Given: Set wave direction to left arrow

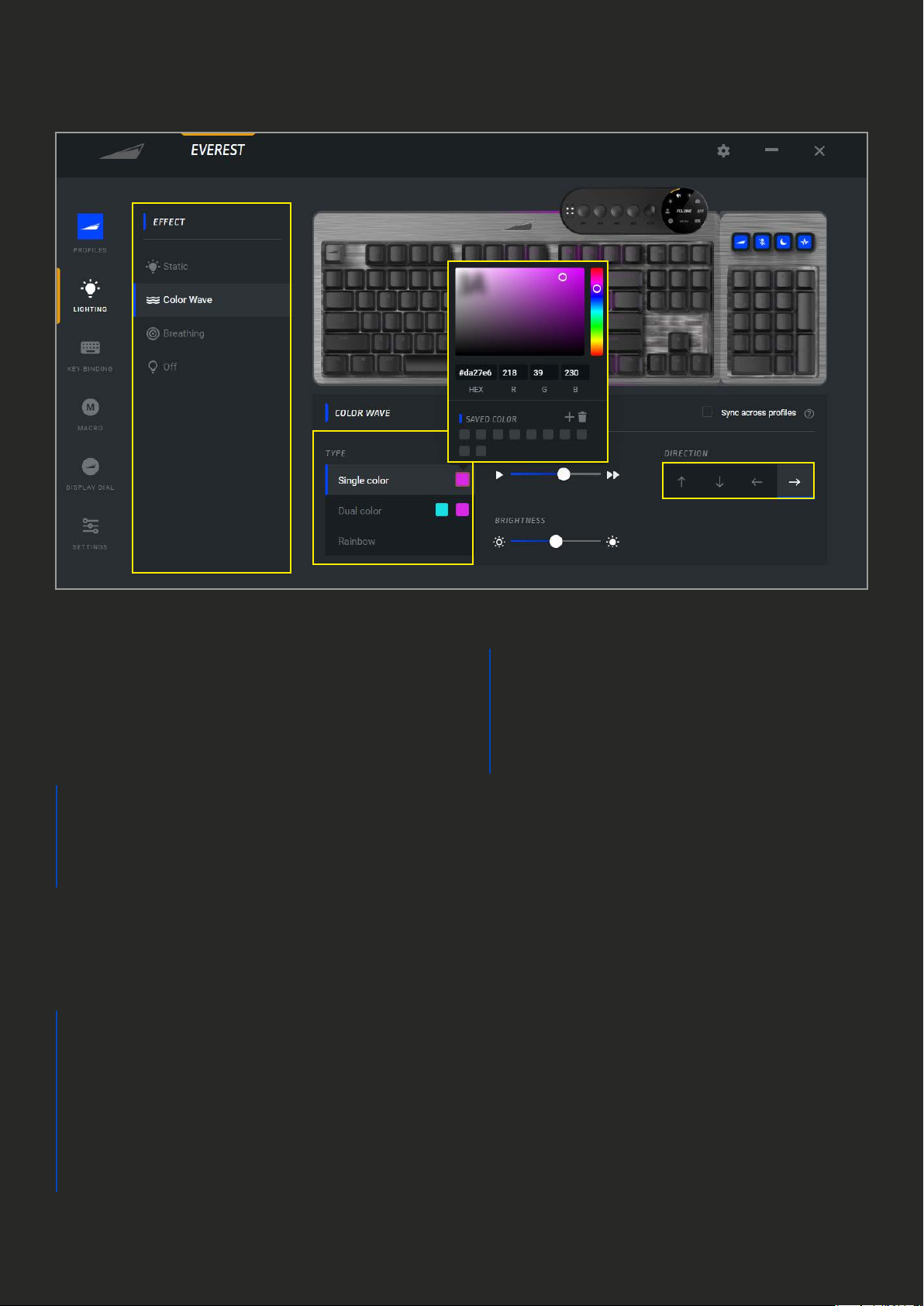Looking at the screenshot, I should coord(757,481).
